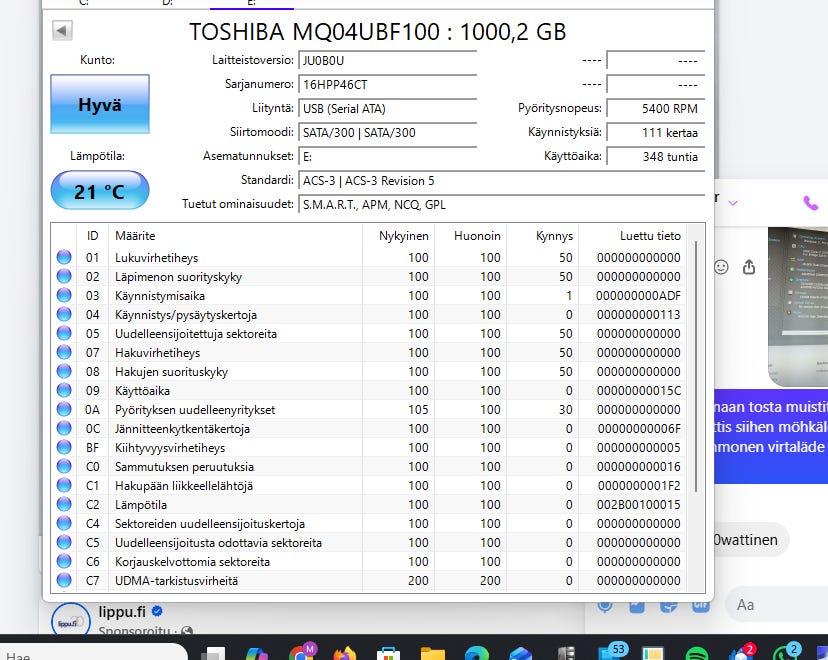The image size is (828, 660).
Task: Click the Käynnistyksiä field 111 kertaa
Action: pos(656,133)
